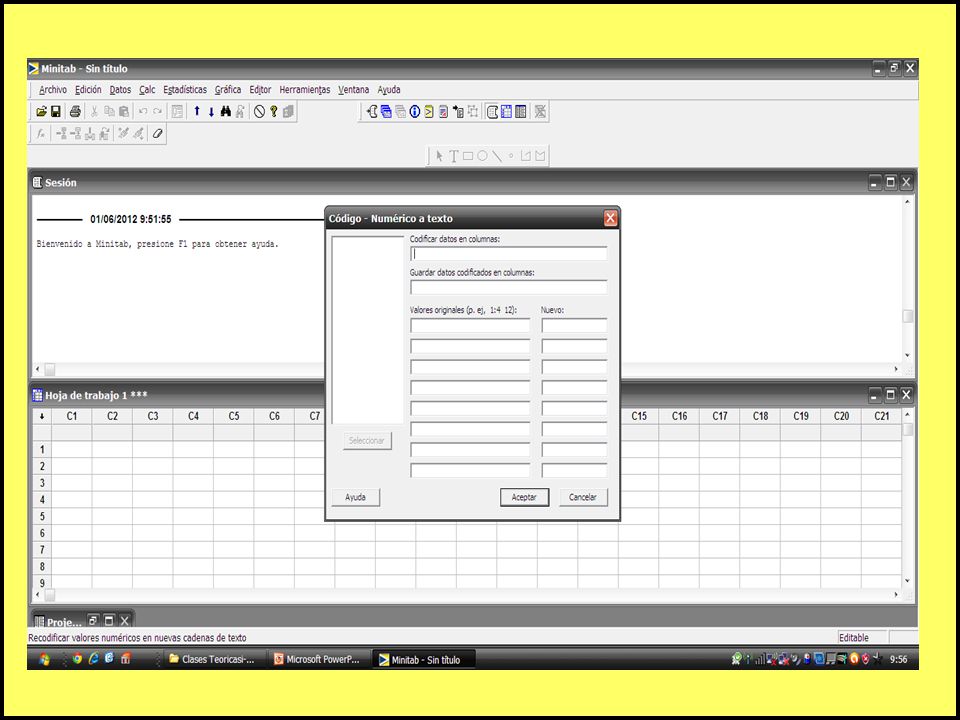The width and height of the screenshot is (960, 720).
Task: Click the first 'Valores originales' input field
Action: point(470,325)
